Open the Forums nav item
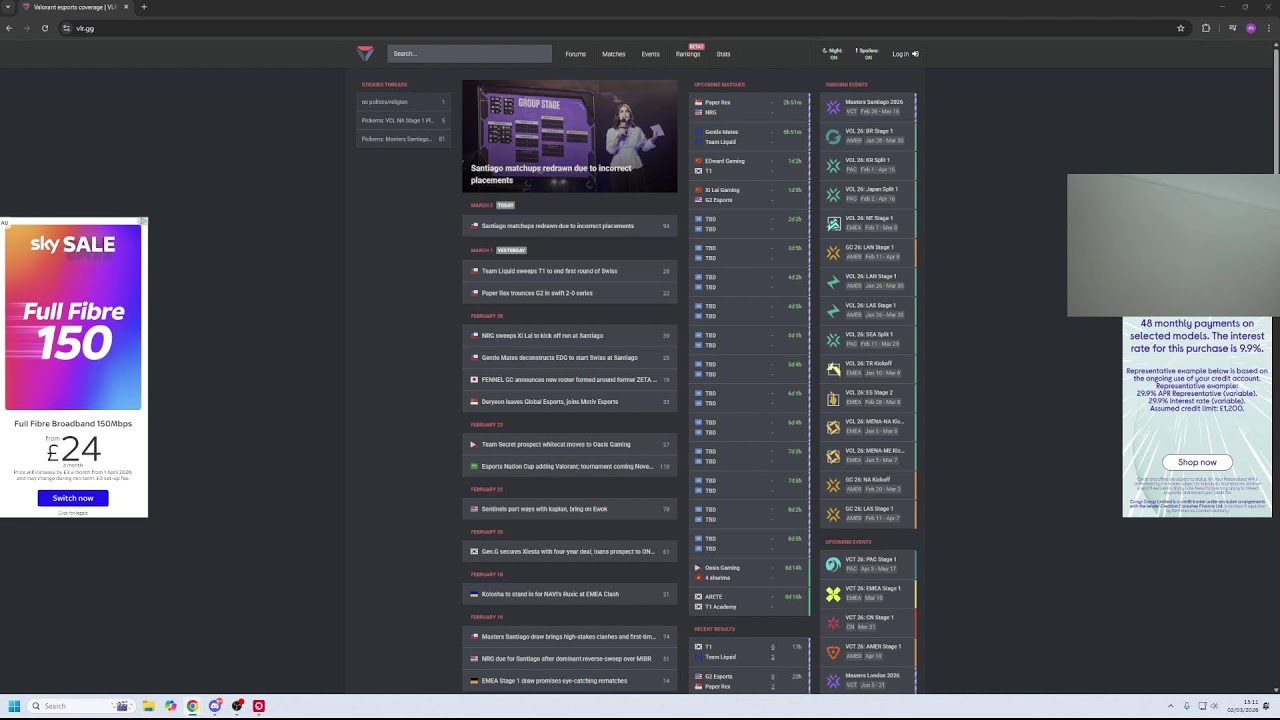The width and height of the screenshot is (1280, 720). click(575, 54)
